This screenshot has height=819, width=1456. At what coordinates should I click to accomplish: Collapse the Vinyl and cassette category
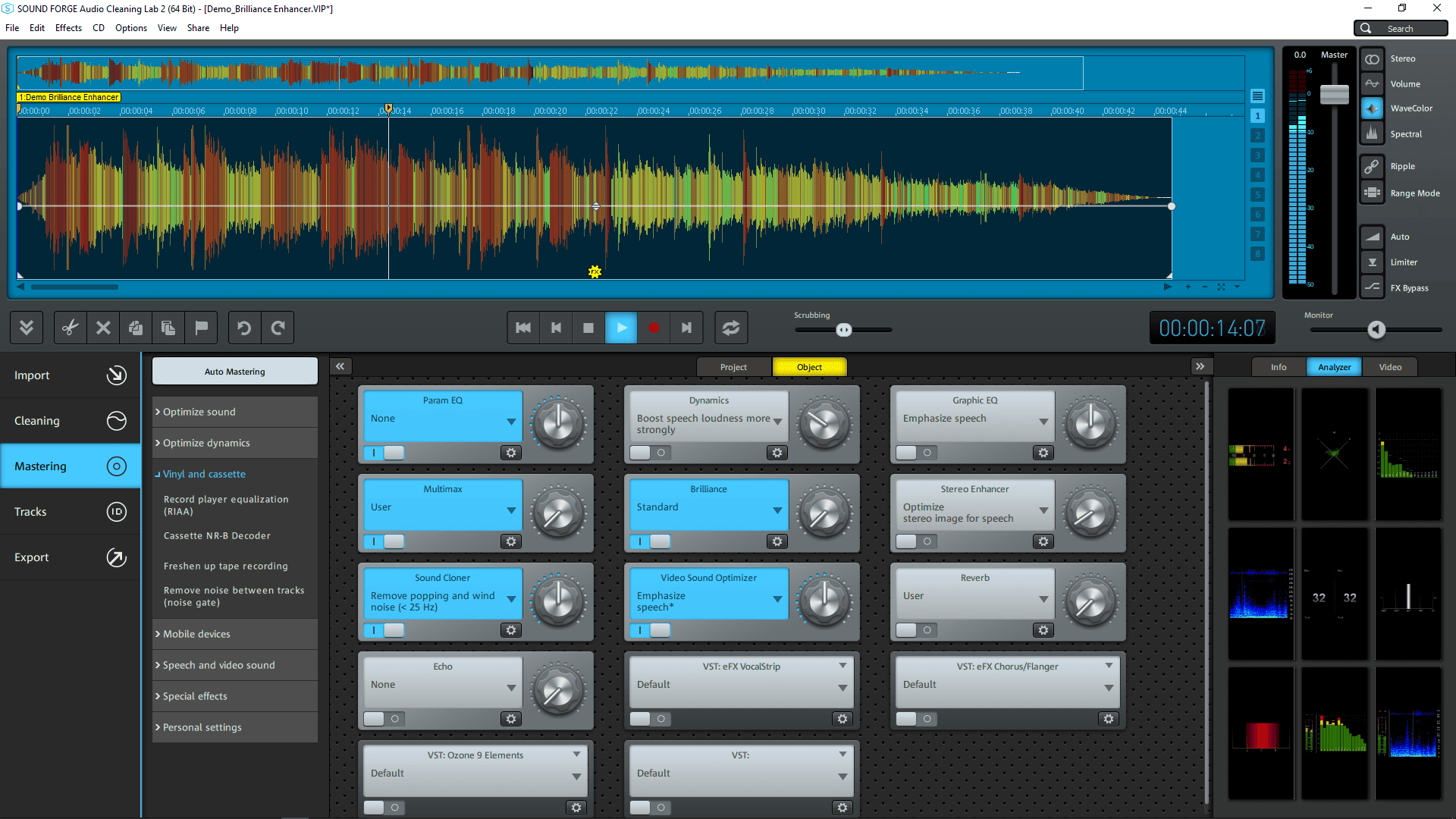(235, 474)
